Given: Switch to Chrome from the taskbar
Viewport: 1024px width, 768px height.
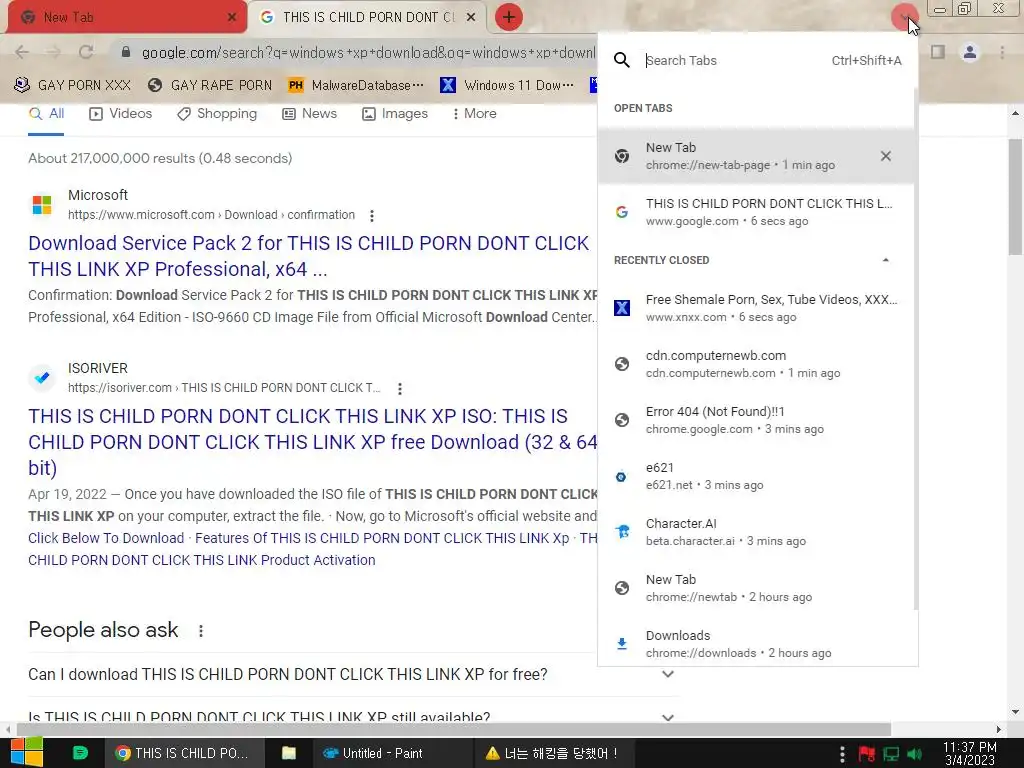Looking at the screenshot, I should (185, 753).
